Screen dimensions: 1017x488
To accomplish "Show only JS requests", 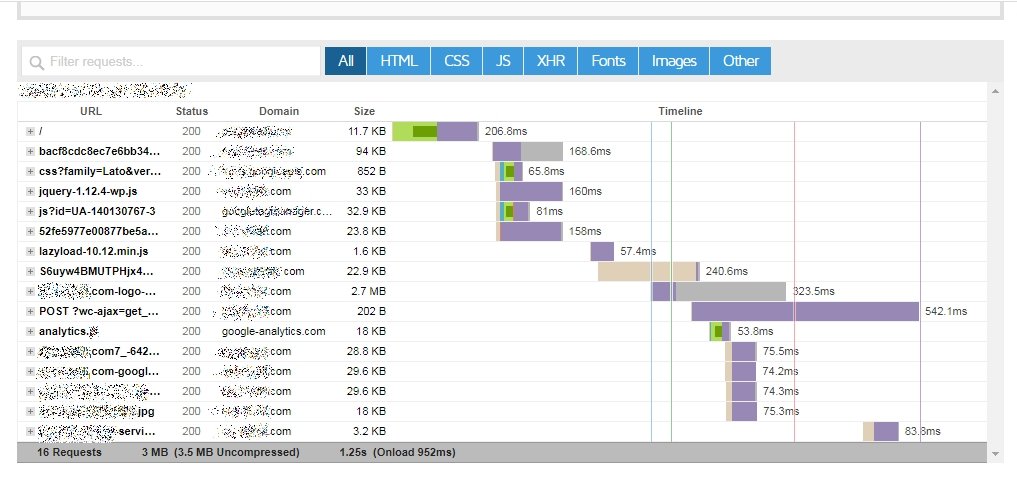I will [503, 61].
